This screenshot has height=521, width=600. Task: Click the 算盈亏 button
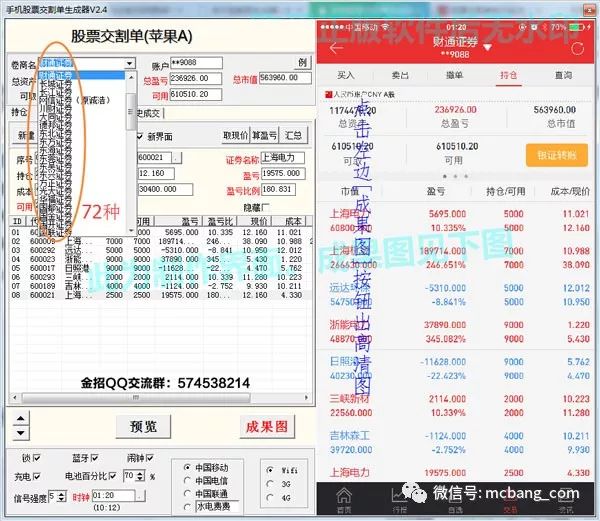point(264,135)
